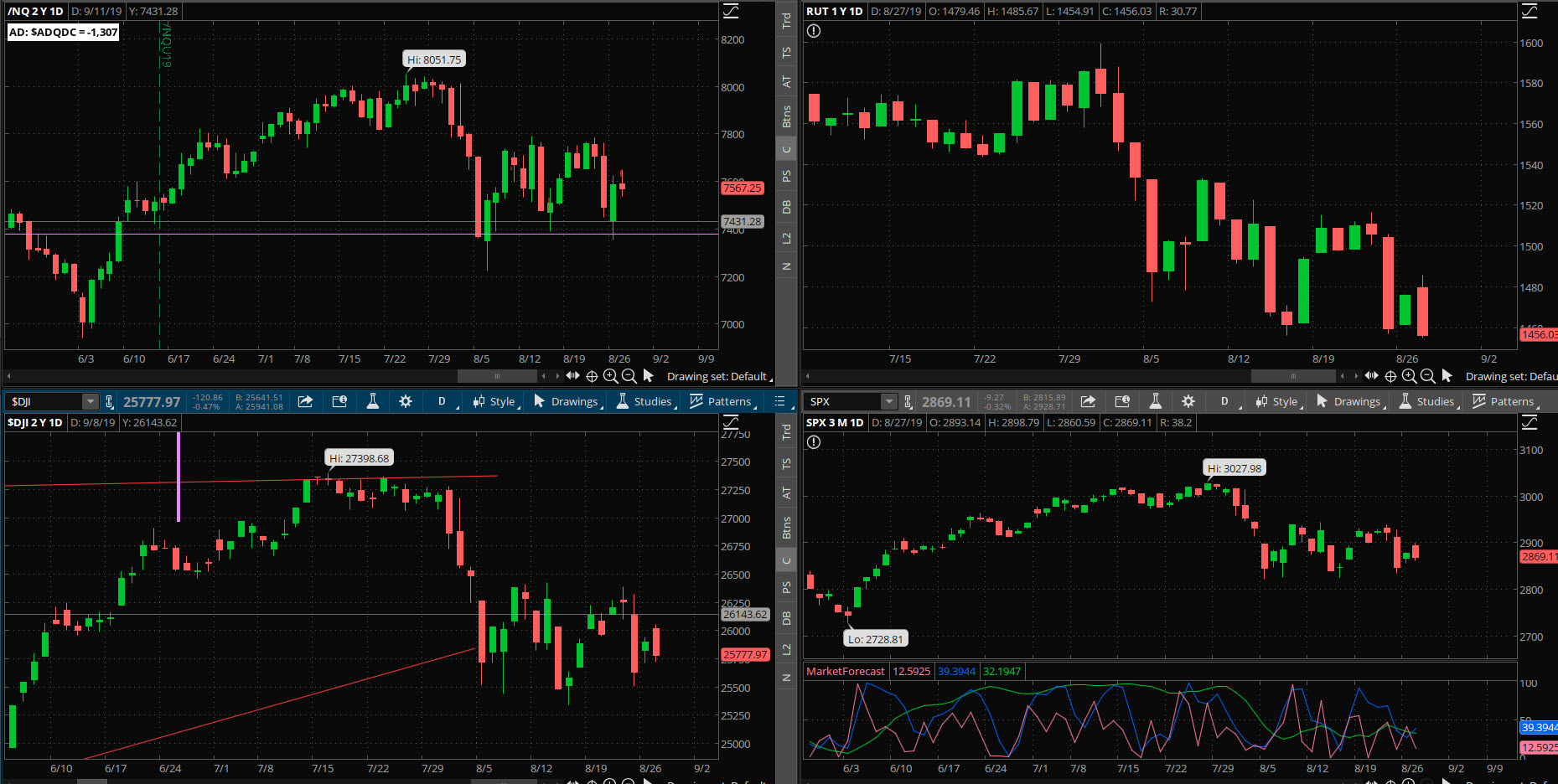This screenshot has height=784, width=1558.
Task: Click the chart mode icon atop the SPX chart
Action: click(1530, 422)
